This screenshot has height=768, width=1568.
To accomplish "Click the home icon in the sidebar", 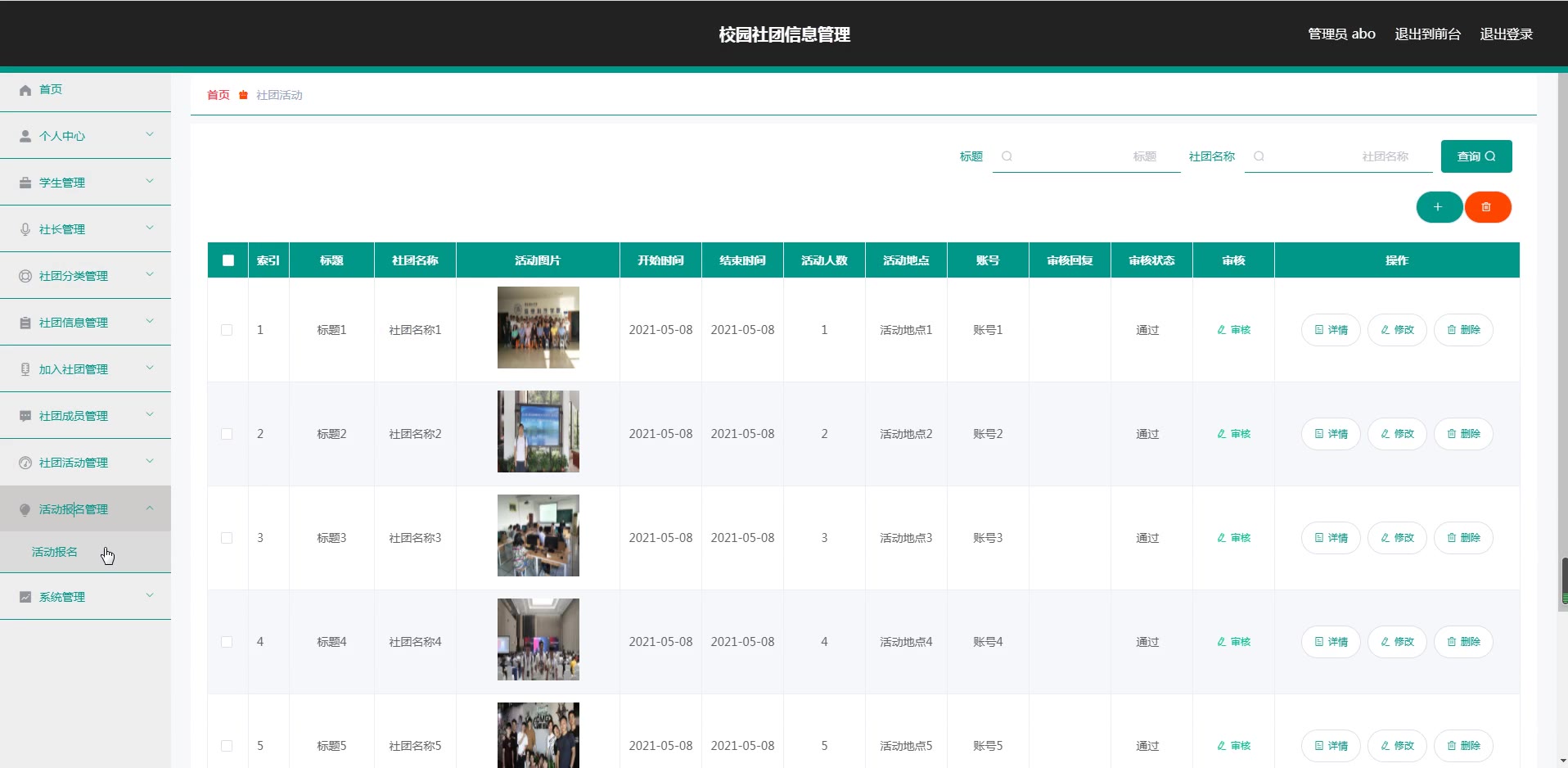I will tap(25, 90).
